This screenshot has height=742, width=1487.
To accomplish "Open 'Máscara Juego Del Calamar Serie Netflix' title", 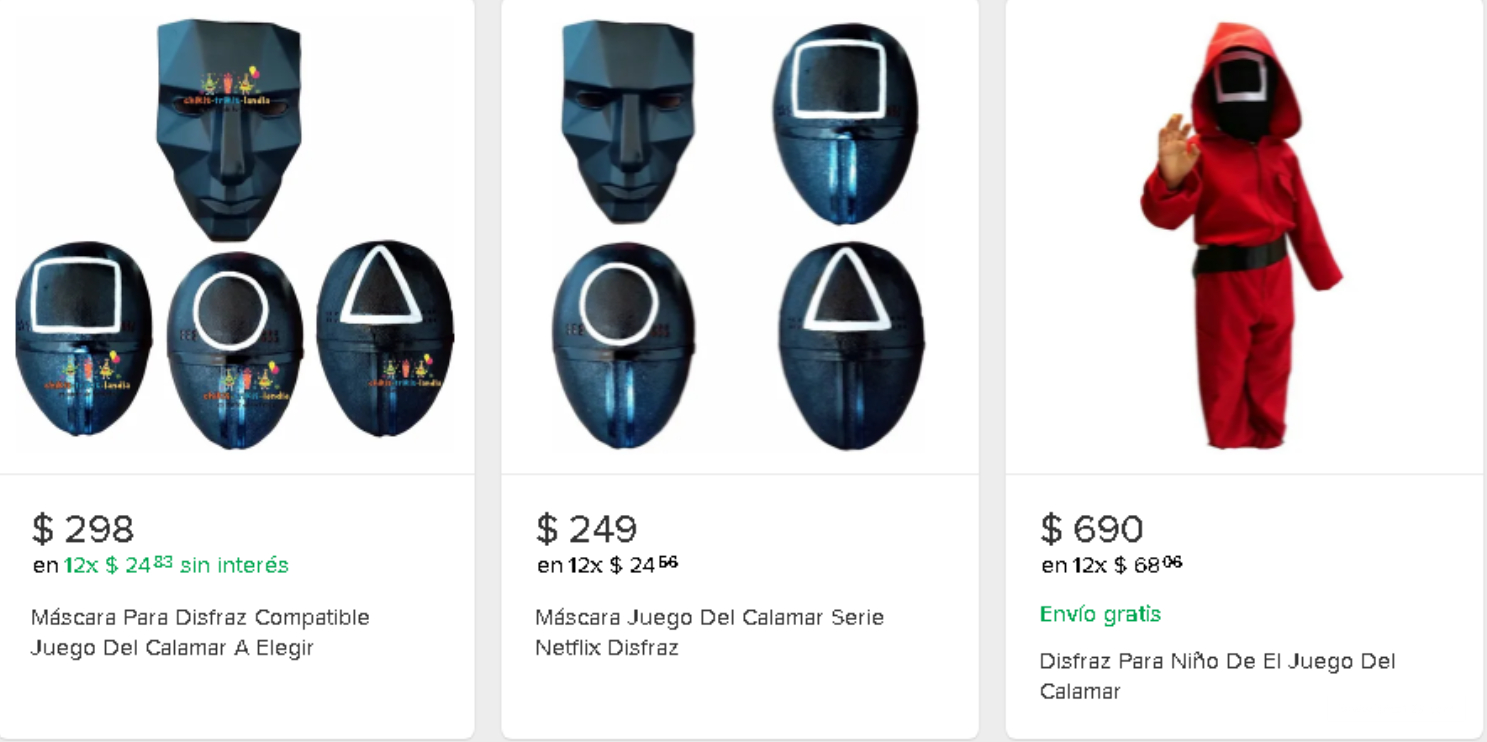I will click(x=709, y=632).
